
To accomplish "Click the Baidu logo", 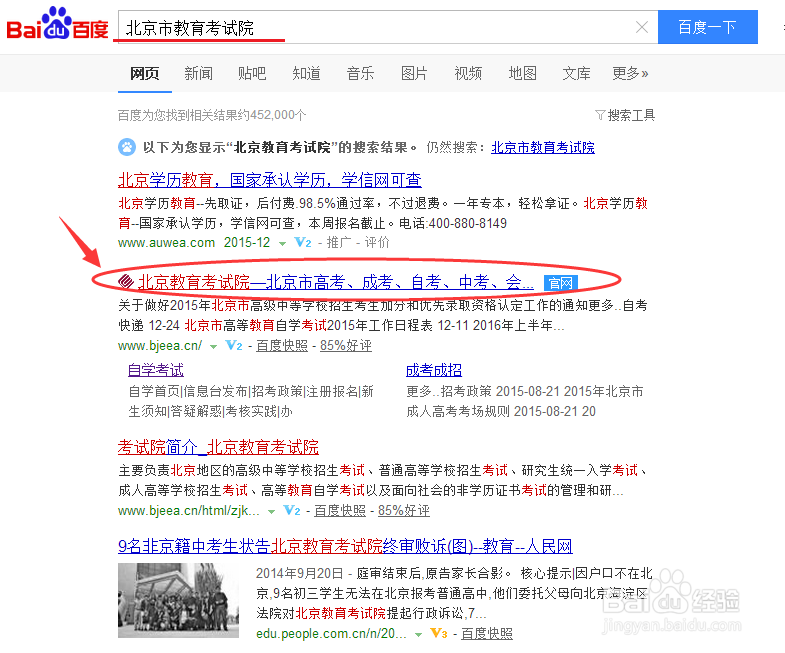I will pos(57,24).
